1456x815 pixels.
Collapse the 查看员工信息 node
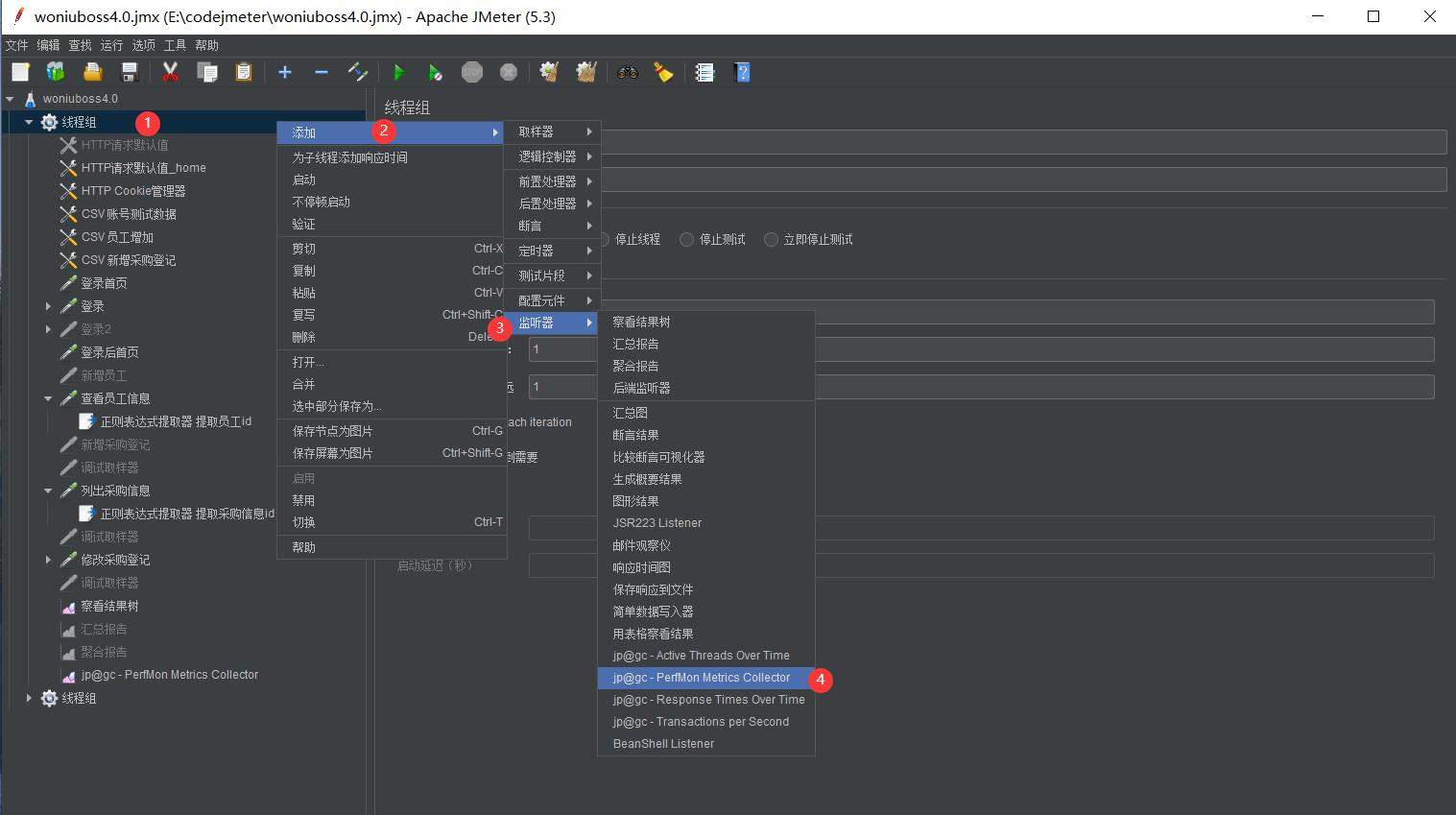48,398
